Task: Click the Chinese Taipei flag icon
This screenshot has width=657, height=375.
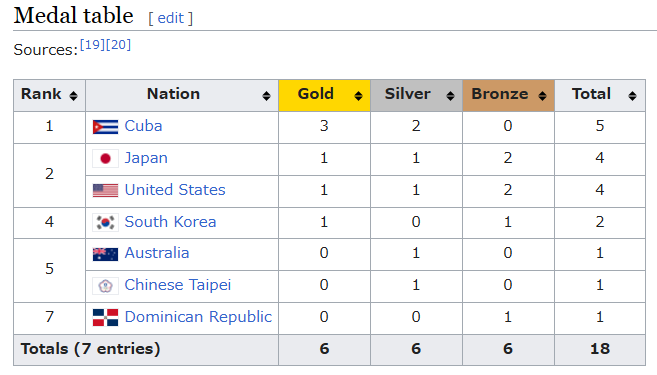Action: tap(105, 286)
